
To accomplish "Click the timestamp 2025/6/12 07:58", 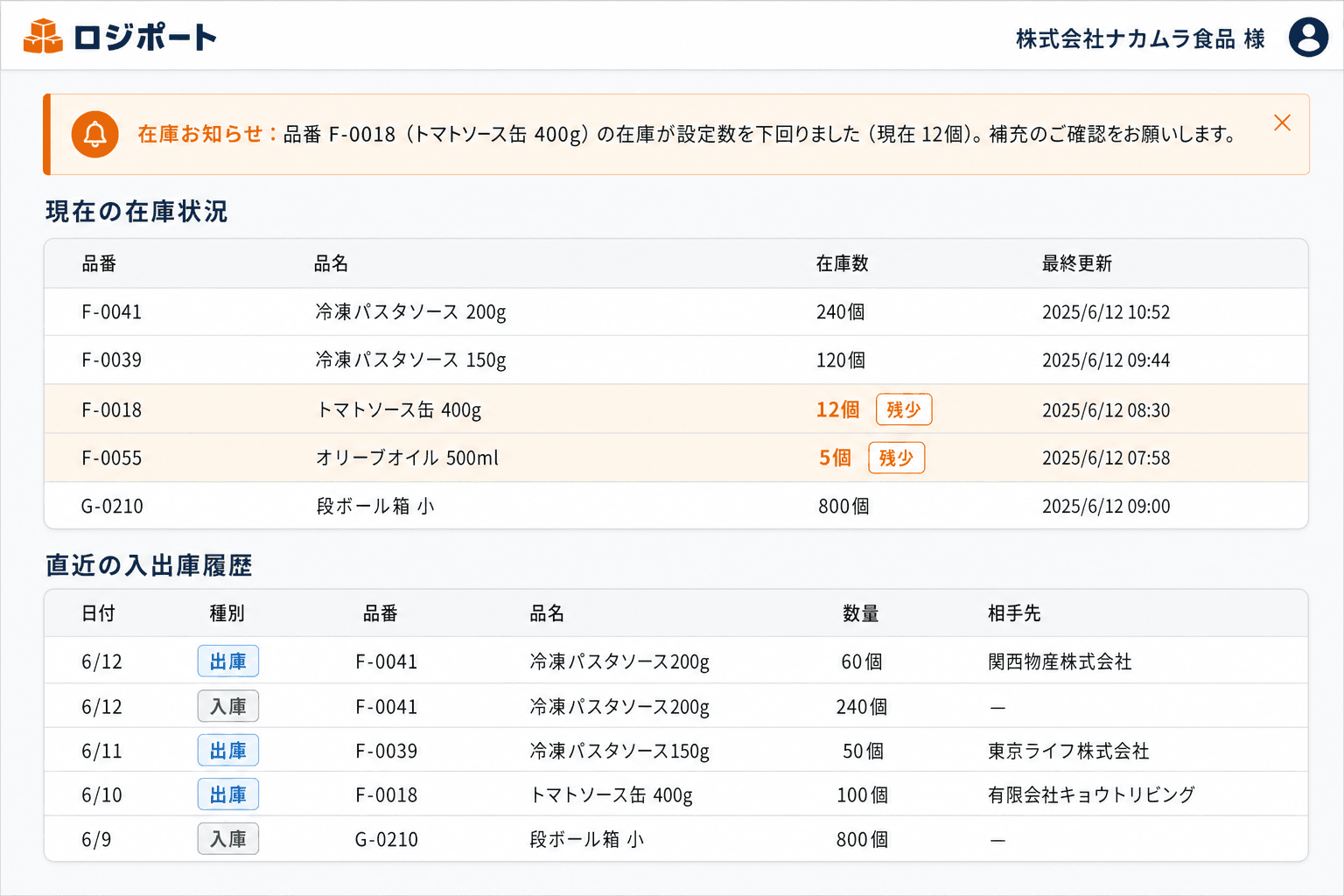I will coord(1106,458).
